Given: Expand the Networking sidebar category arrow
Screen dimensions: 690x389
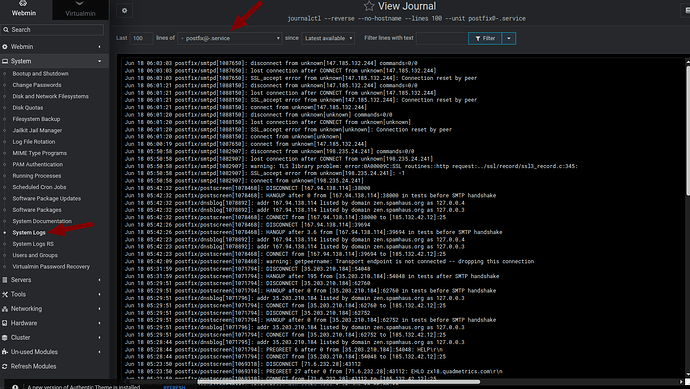Looking at the screenshot, I should pyautogui.click(x=99, y=309).
